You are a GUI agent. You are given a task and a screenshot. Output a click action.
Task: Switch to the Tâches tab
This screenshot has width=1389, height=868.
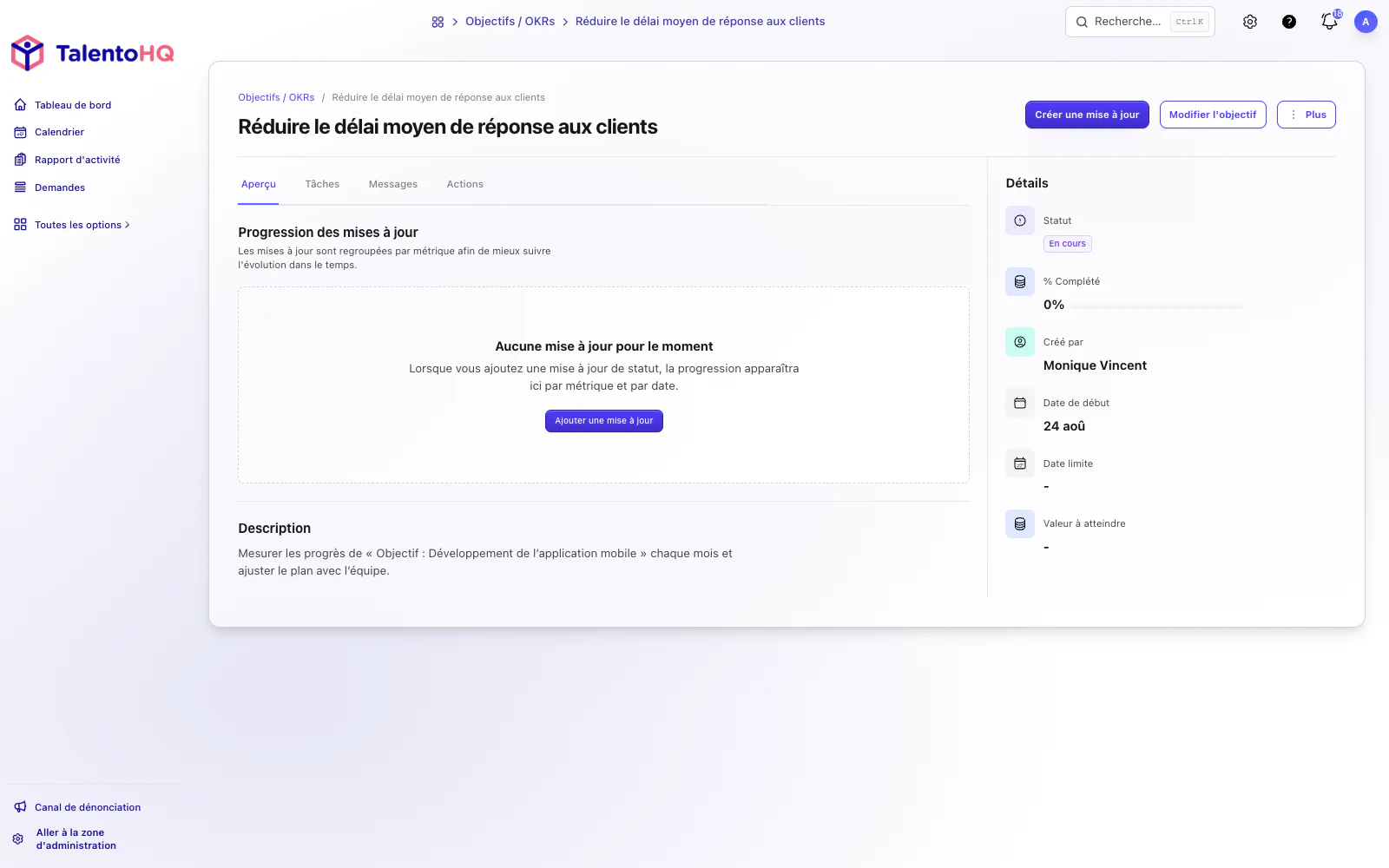(322, 184)
